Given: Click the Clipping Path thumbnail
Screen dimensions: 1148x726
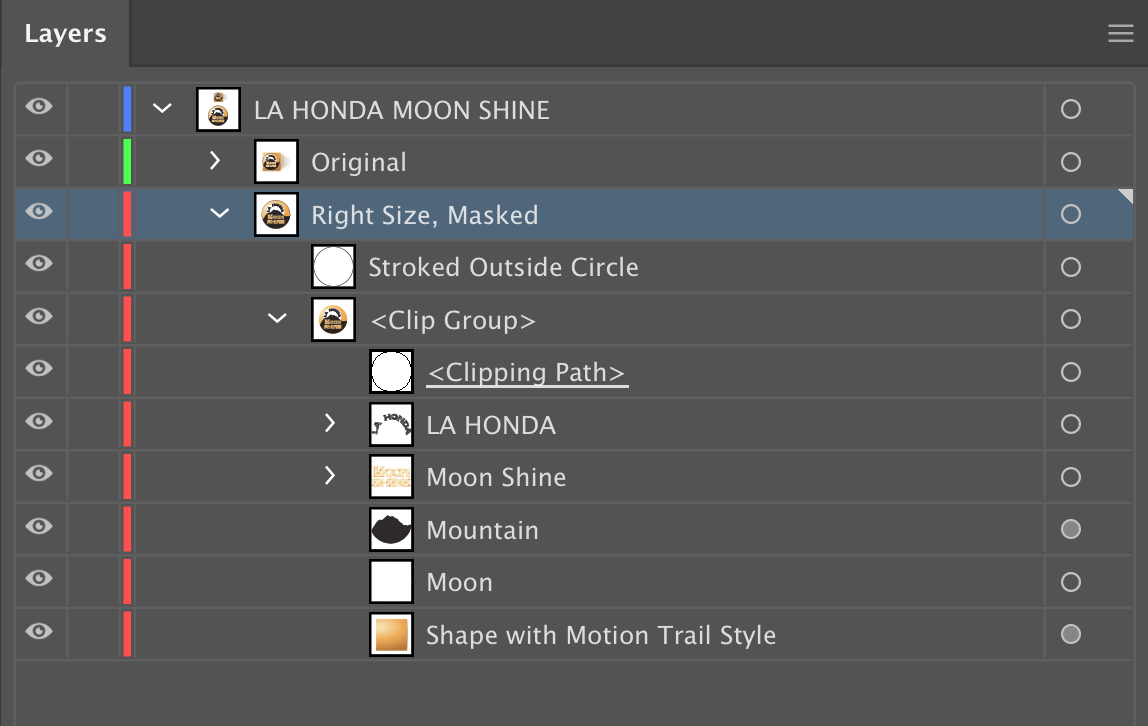Looking at the screenshot, I should (391, 372).
